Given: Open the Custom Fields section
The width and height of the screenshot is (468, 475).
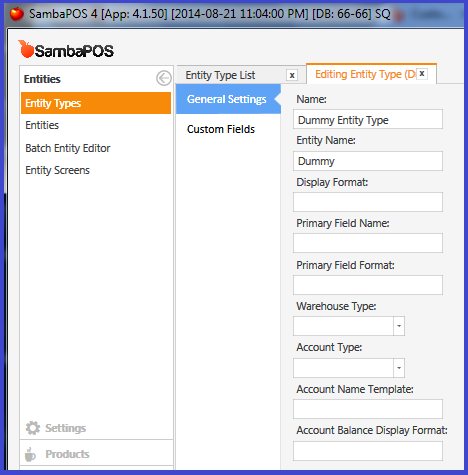Looking at the screenshot, I should (221, 129).
